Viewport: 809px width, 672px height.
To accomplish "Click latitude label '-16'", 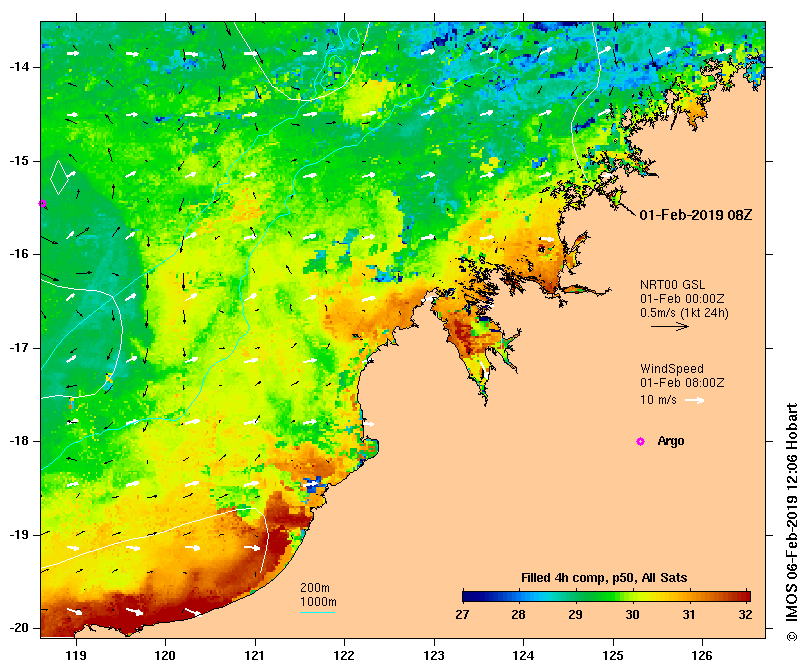I will pos(19,254).
